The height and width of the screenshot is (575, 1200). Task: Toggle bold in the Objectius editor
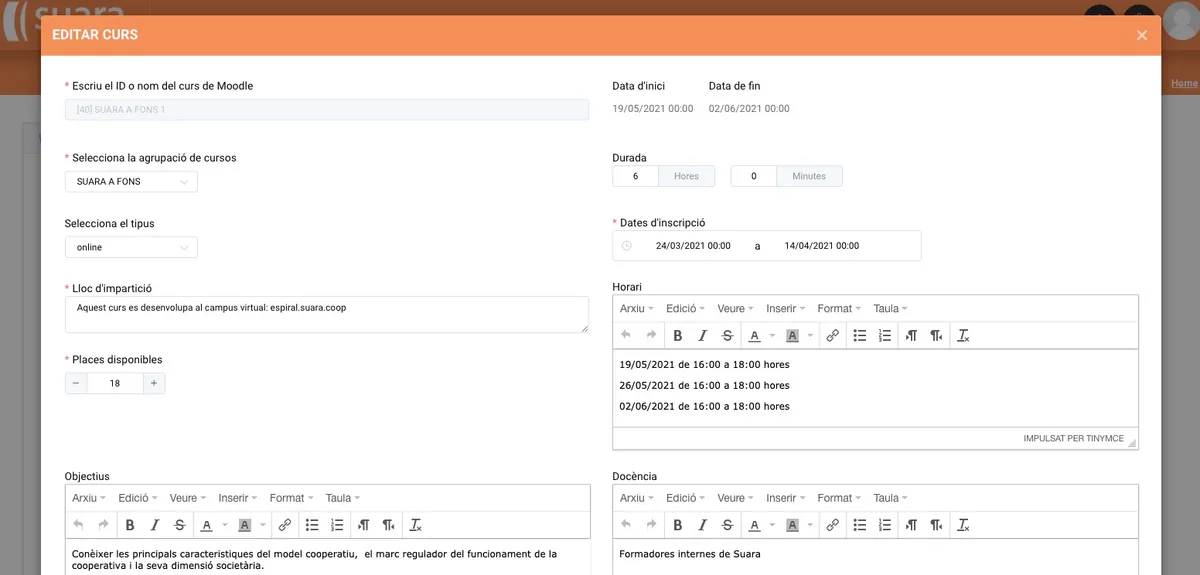tap(130, 525)
